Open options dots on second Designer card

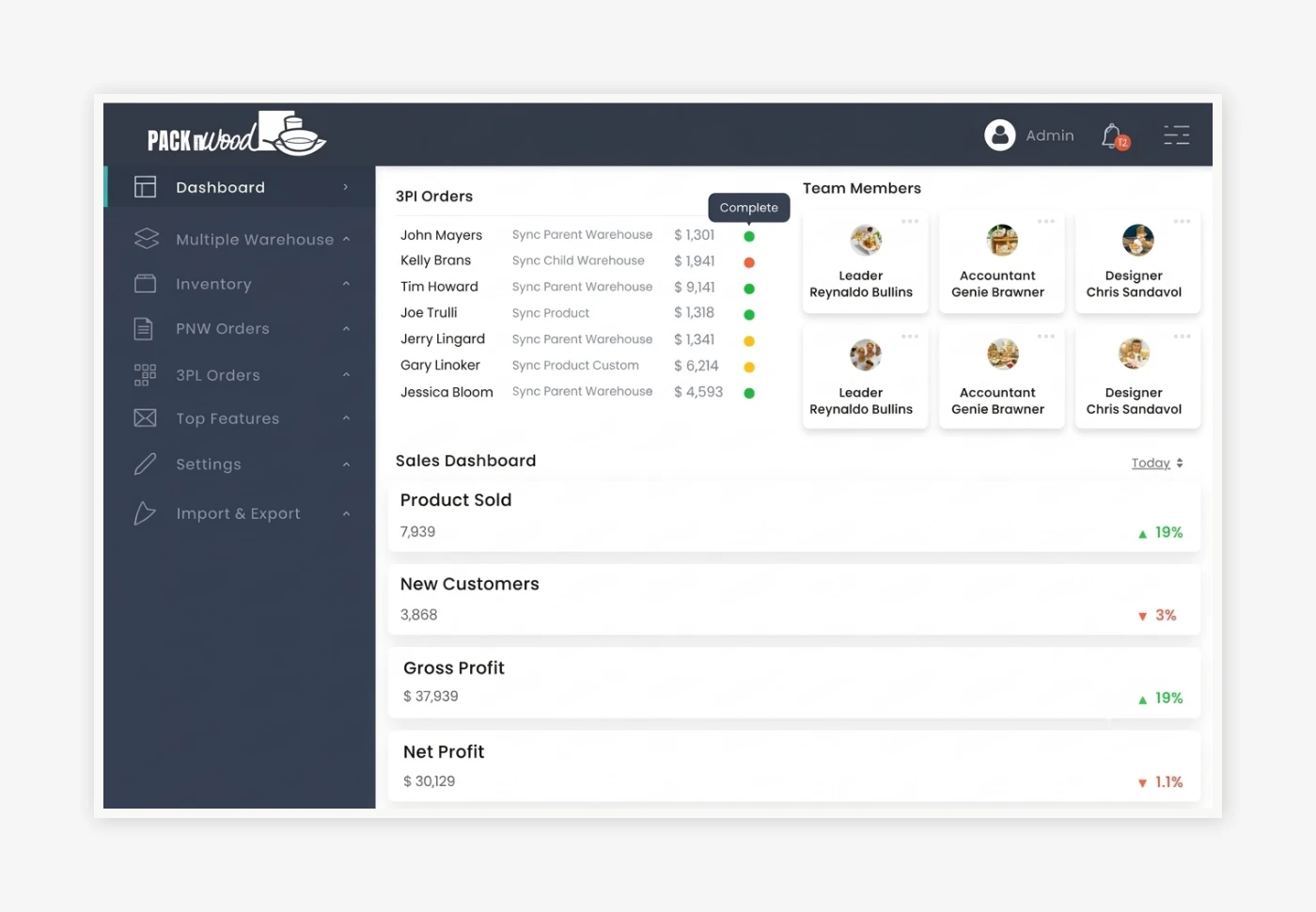pos(1182,336)
